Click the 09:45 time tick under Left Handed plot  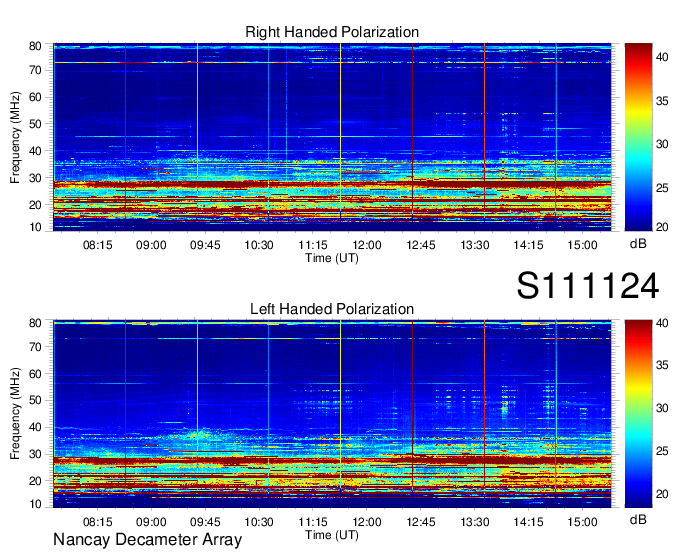(x=205, y=522)
